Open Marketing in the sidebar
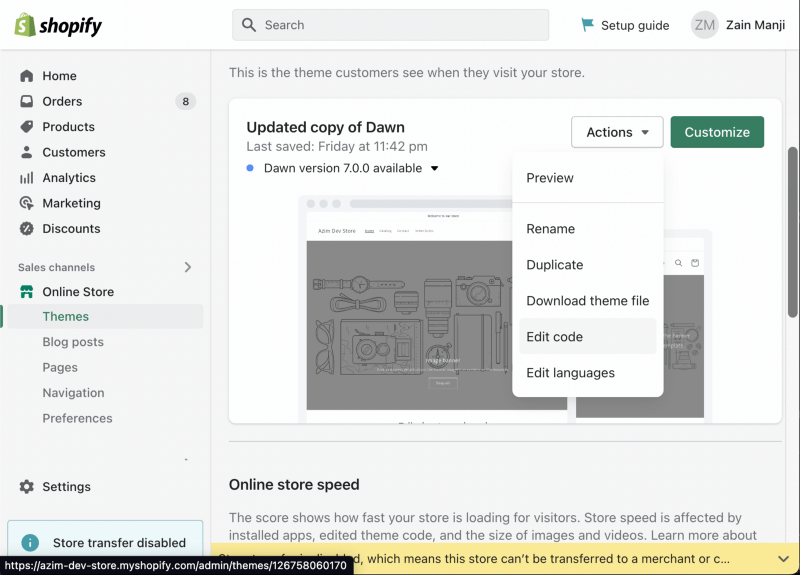Viewport: 800px width, 575px height. 71,203
